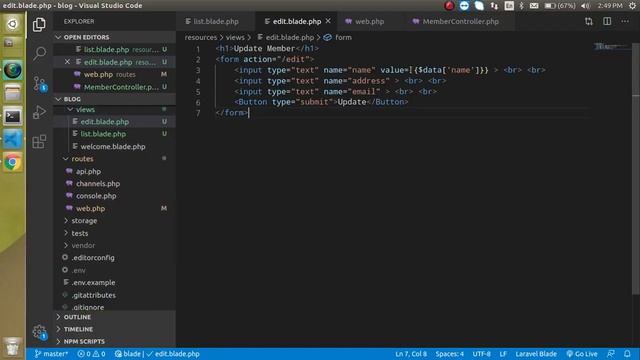Image resolution: width=640 pixels, height=360 pixels.
Task: Click the editor vertical scrollbar
Action: tap(636, 169)
